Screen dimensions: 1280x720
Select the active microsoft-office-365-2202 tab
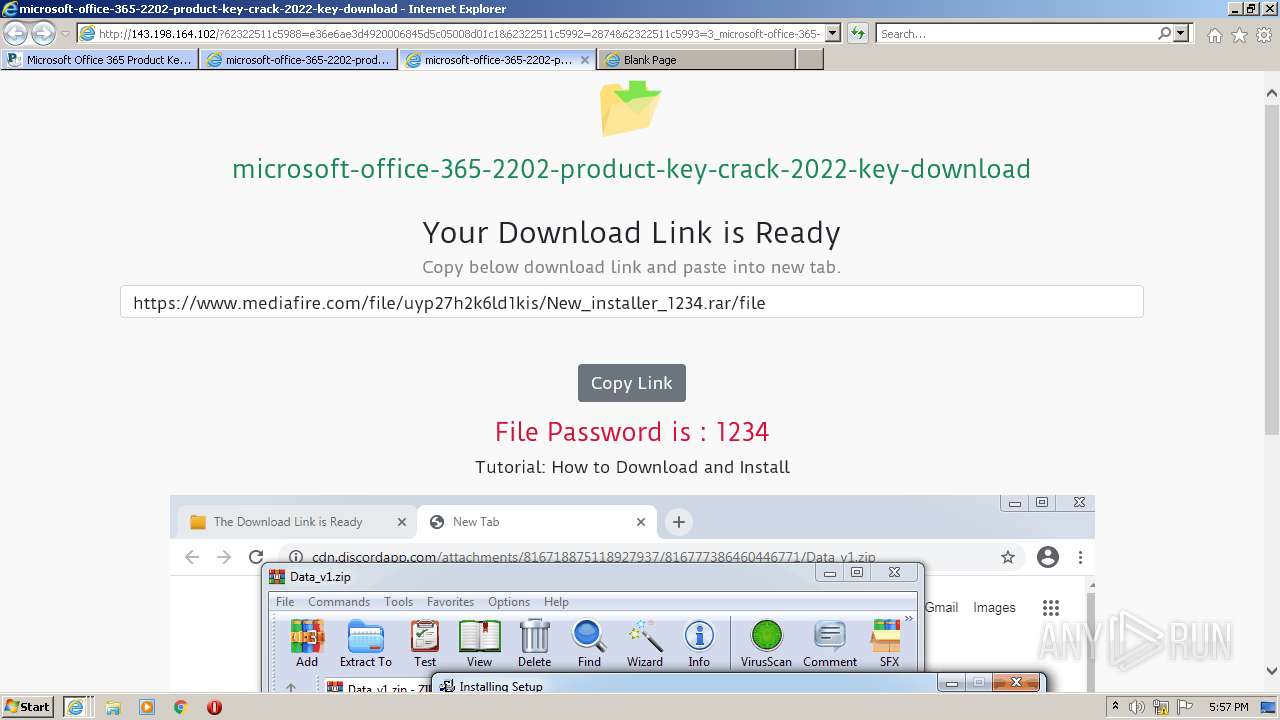point(498,60)
